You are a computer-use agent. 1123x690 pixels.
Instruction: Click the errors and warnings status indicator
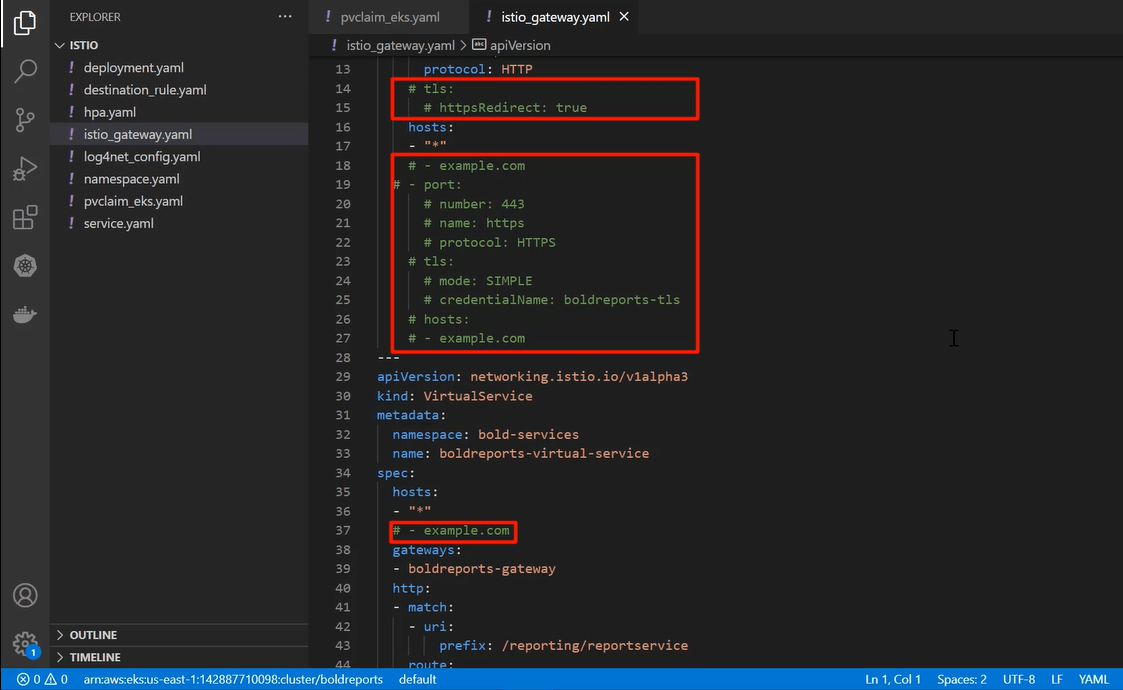(42, 679)
